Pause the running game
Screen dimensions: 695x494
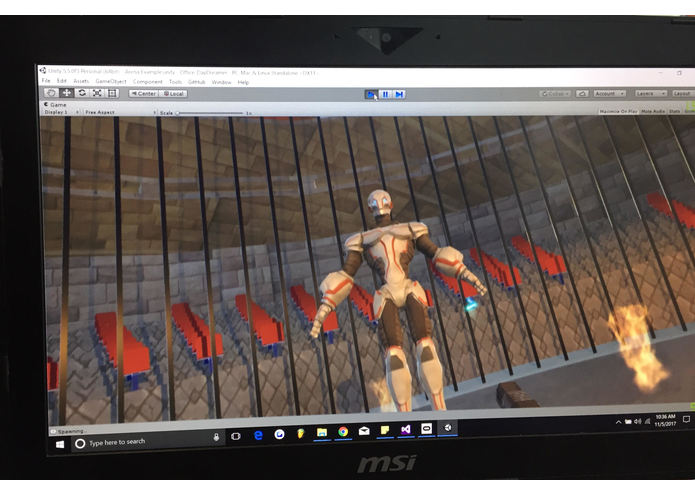click(x=385, y=94)
